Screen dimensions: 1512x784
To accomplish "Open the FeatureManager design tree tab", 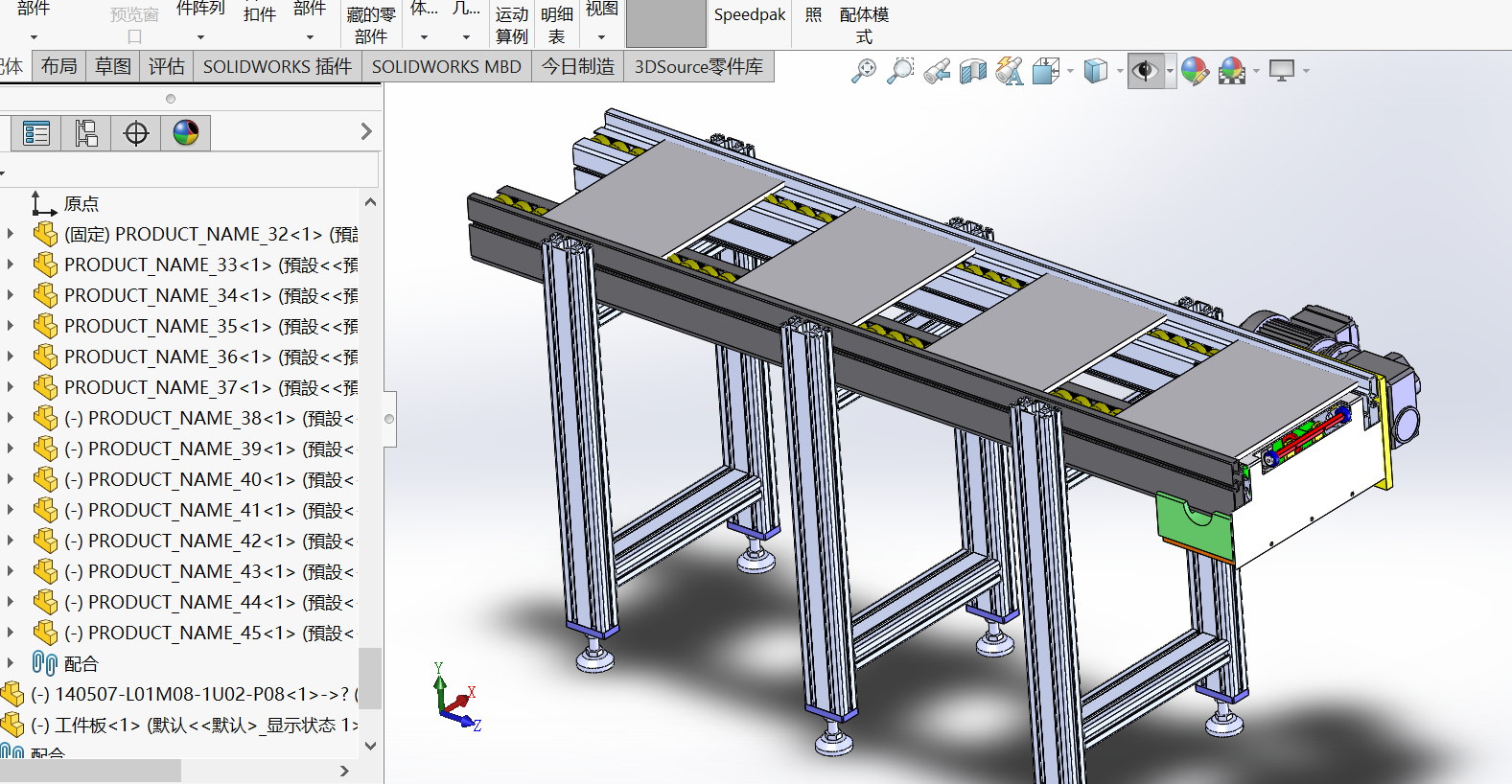I will 36,133.
